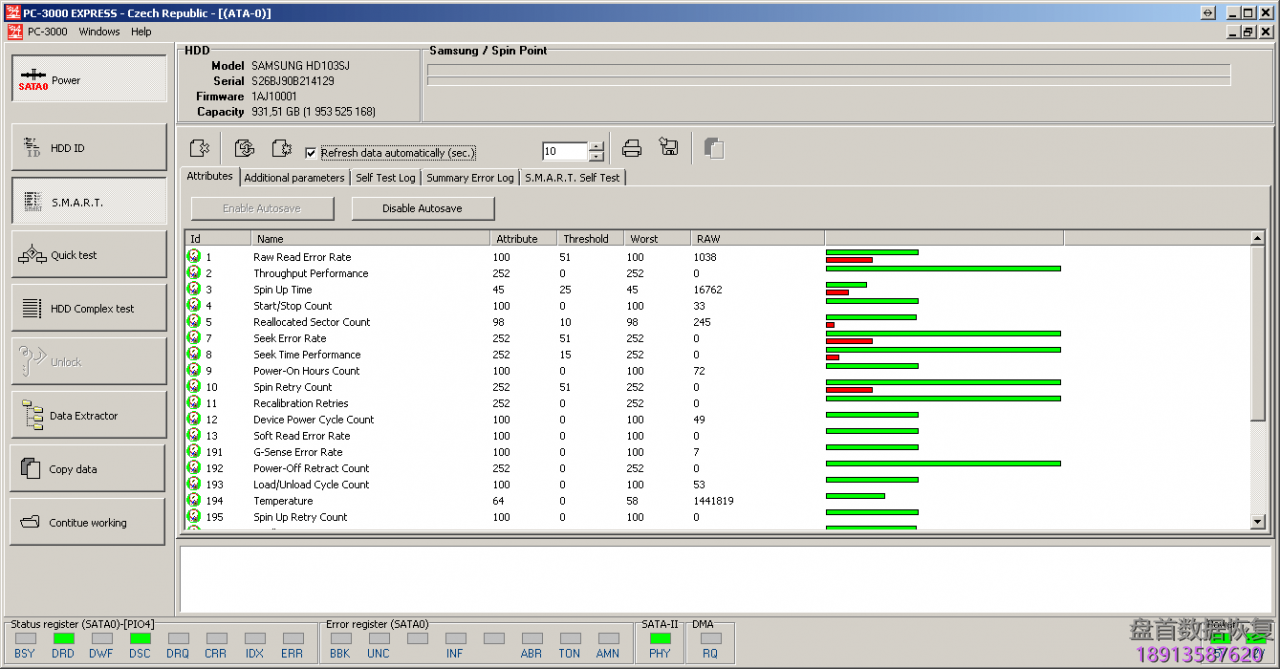This screenshot has height=669, width=1280.
Task: Open HDD Complex test
Action: point(88,309)
